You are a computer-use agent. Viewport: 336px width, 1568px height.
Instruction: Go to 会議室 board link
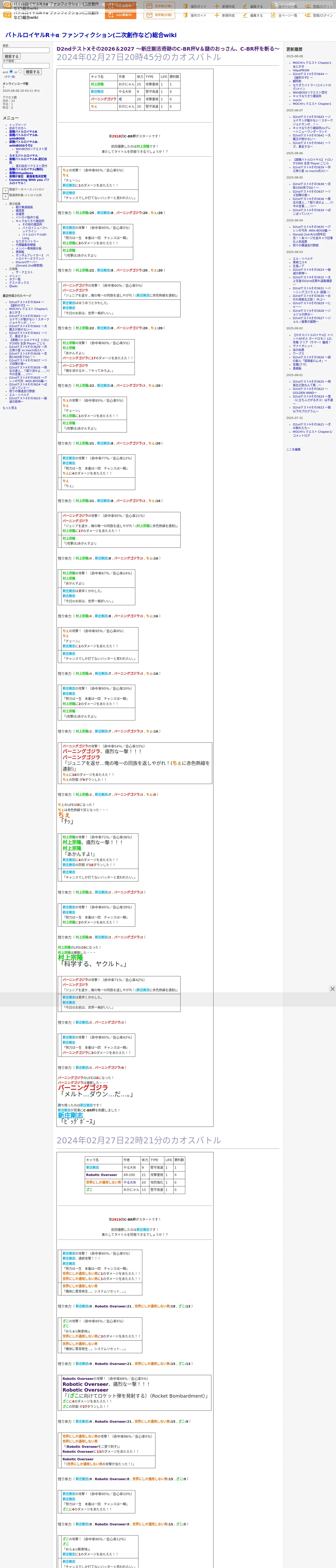[20, 214]
